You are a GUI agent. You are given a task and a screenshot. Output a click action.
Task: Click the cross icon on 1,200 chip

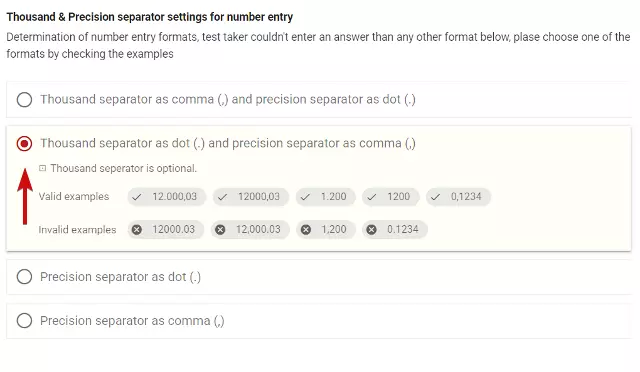click(x=306, y=230)
